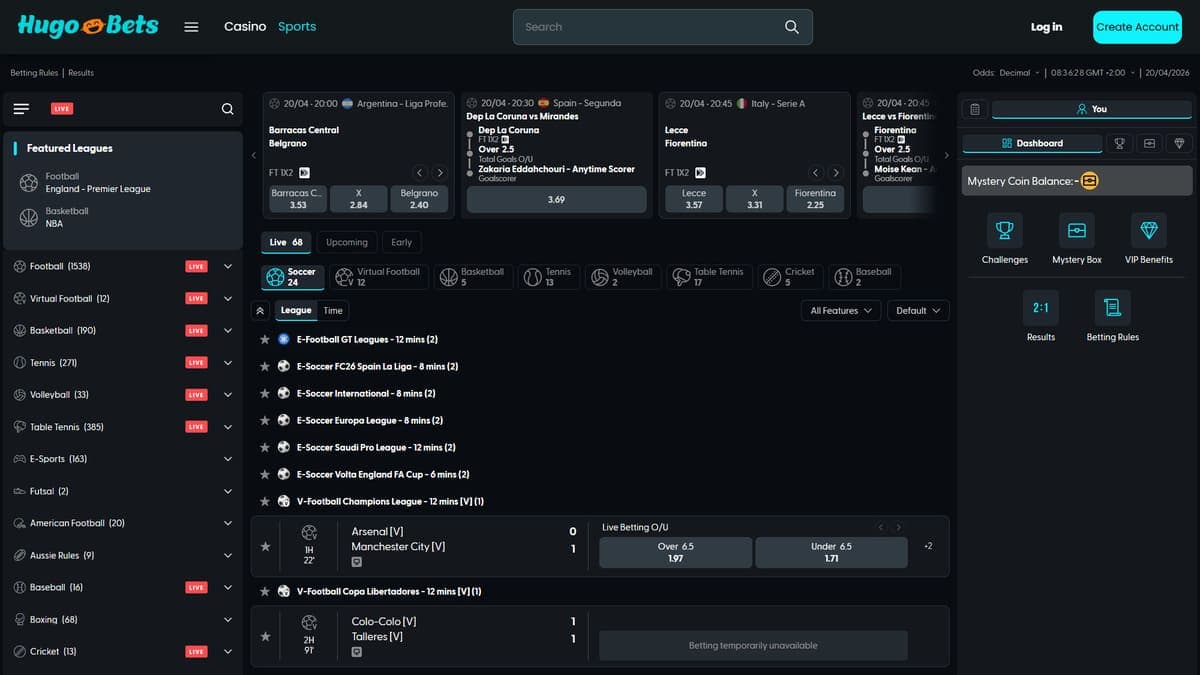This screenshot has height=675, width=1200.
Task: Open the Challenges tile
Action: [x=1005, y=239]
